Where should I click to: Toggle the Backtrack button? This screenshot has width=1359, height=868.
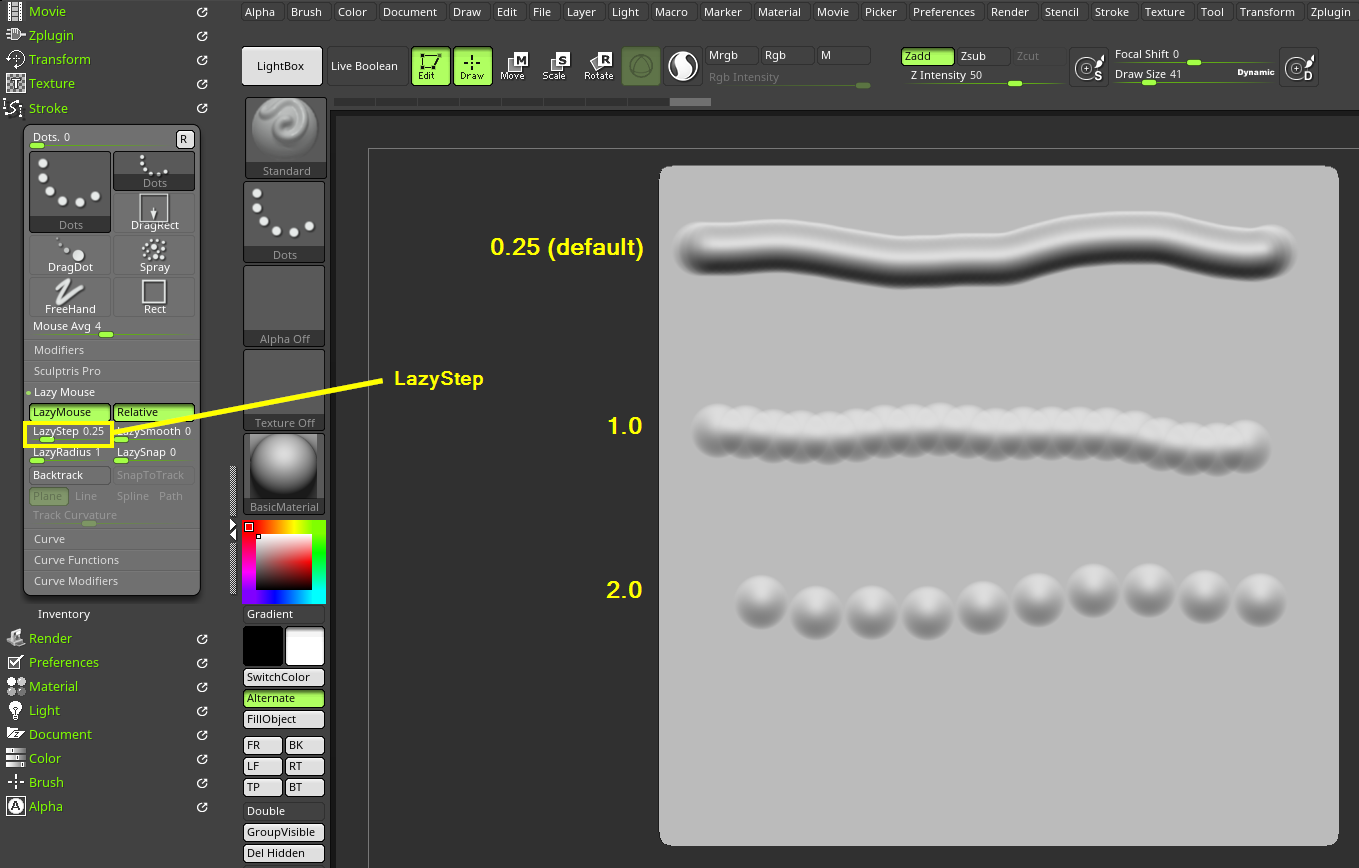70,475
